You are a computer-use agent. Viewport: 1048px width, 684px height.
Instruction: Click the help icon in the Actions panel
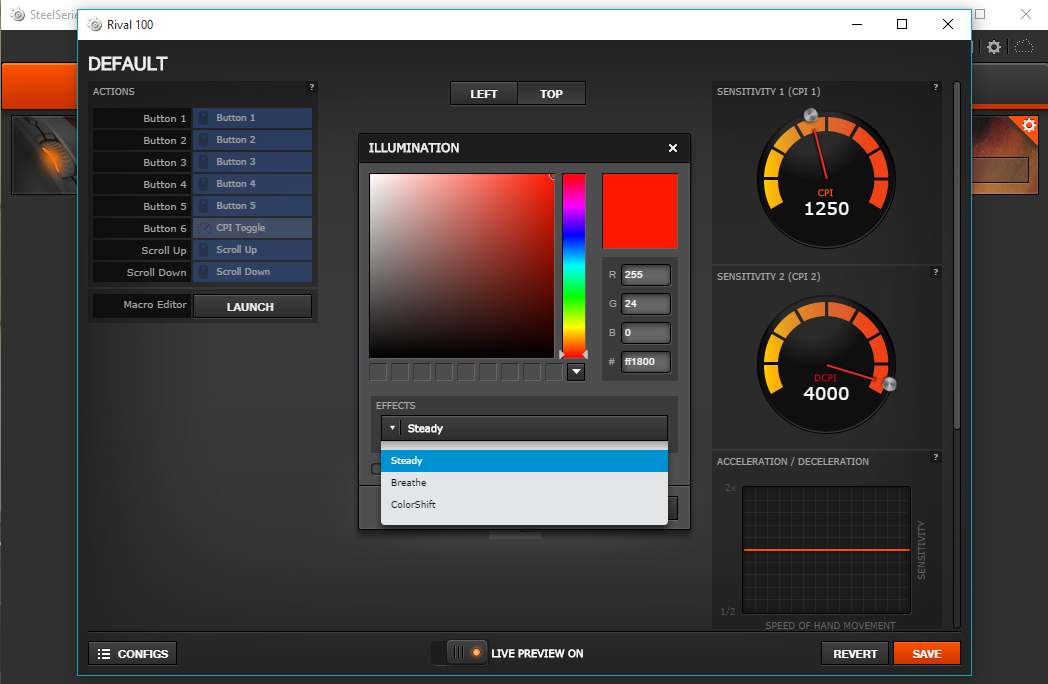[x=311, y=88]
